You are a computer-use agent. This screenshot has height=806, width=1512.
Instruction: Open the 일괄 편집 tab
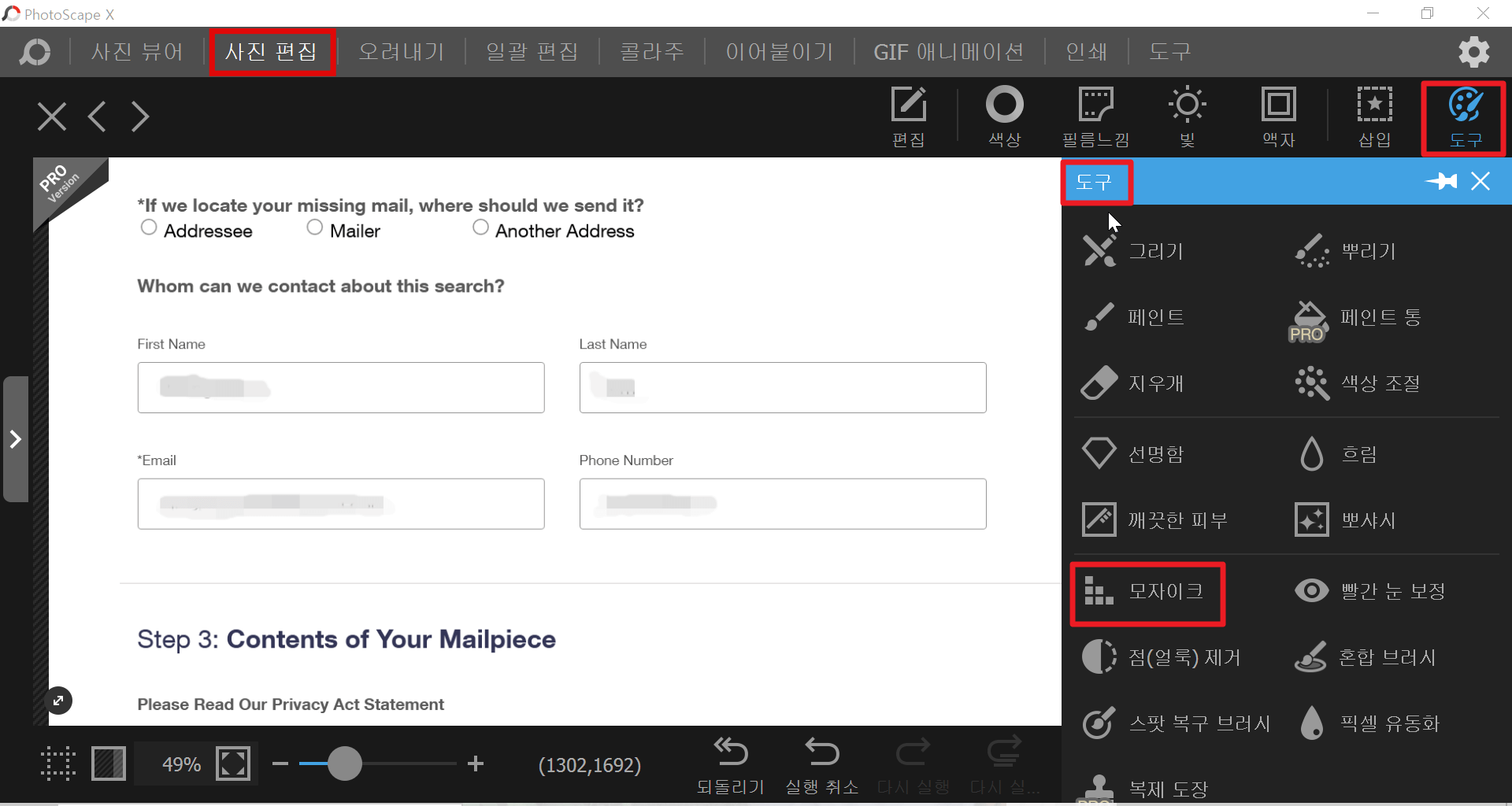coord(532,52)
